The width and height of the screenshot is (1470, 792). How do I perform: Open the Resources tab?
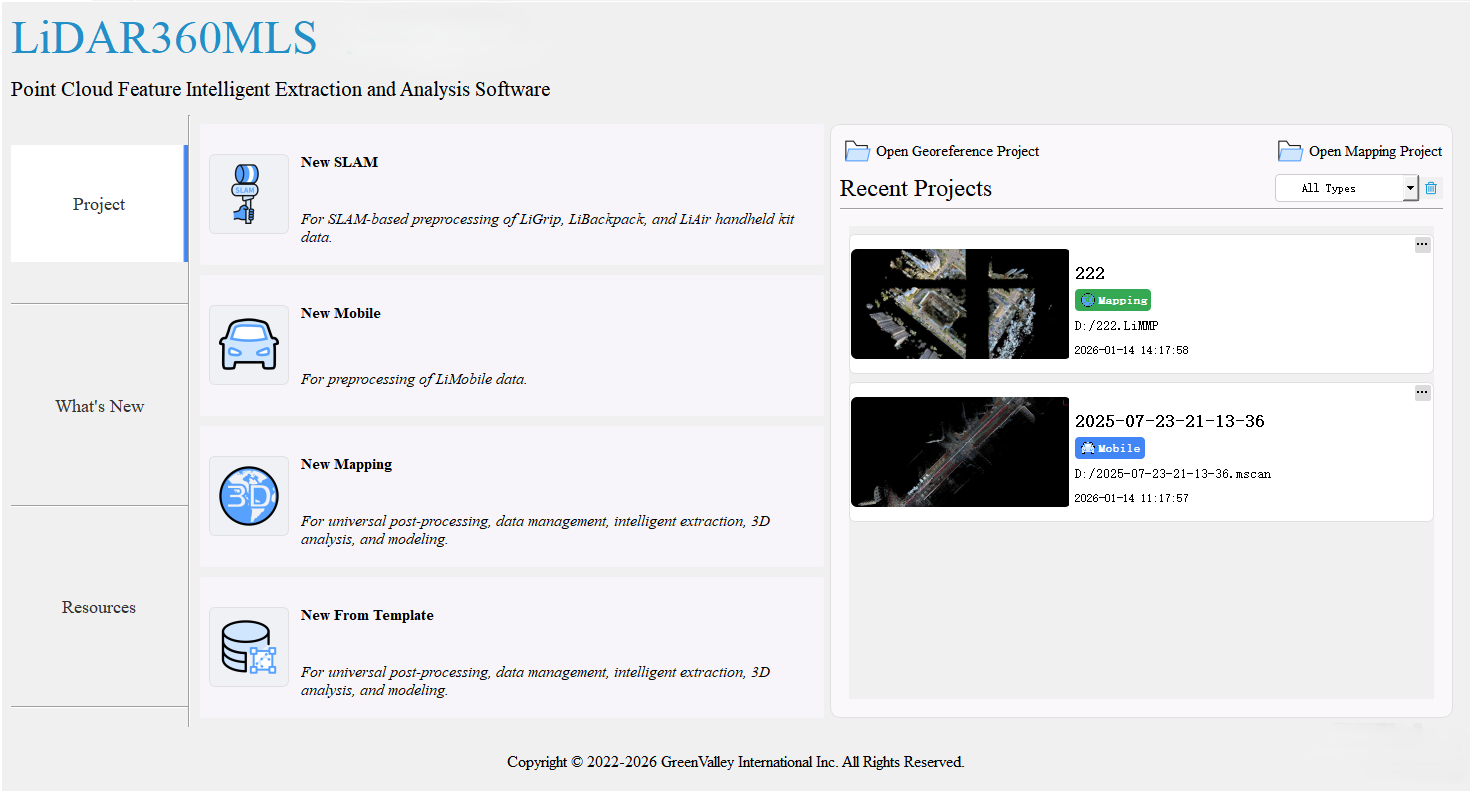click(x=98, y=606)
